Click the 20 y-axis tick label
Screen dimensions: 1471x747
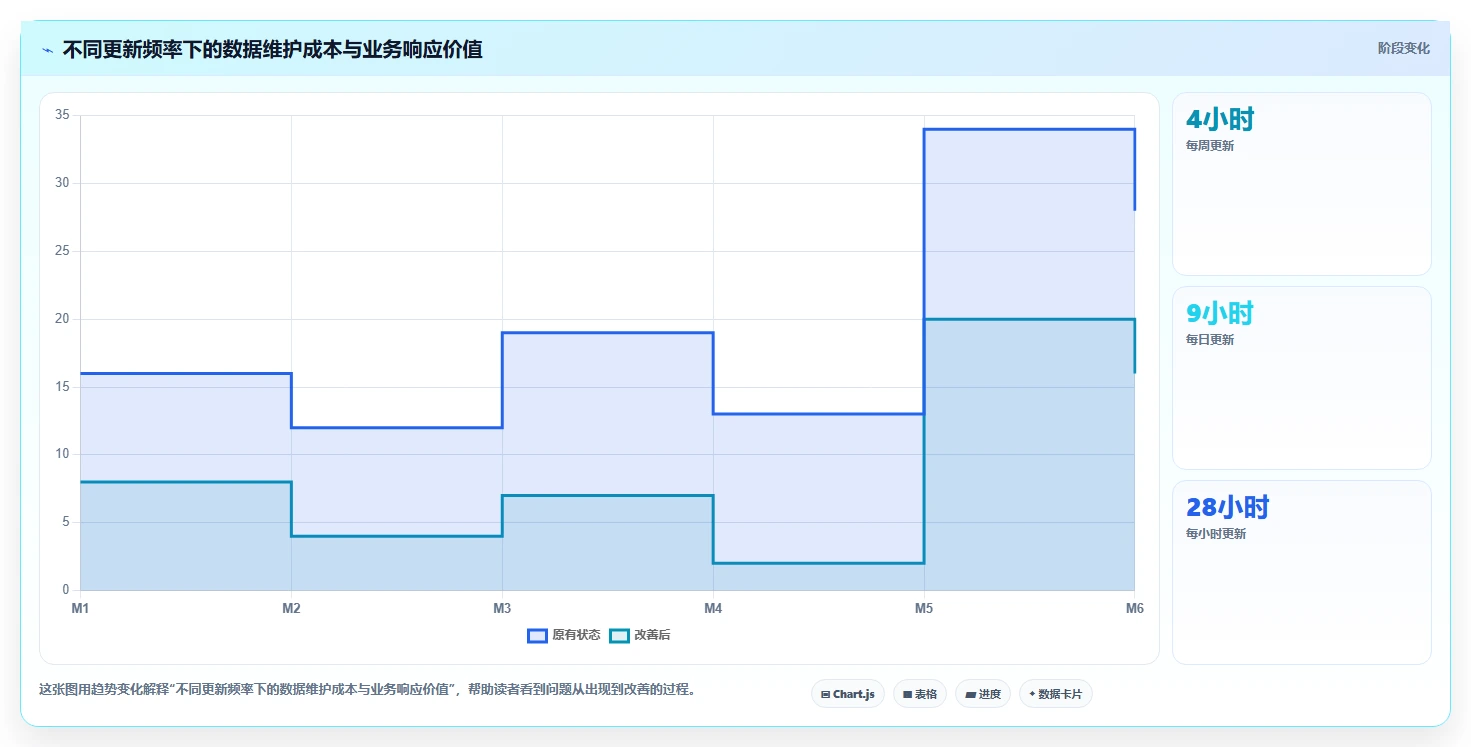[x=62, y=319]
